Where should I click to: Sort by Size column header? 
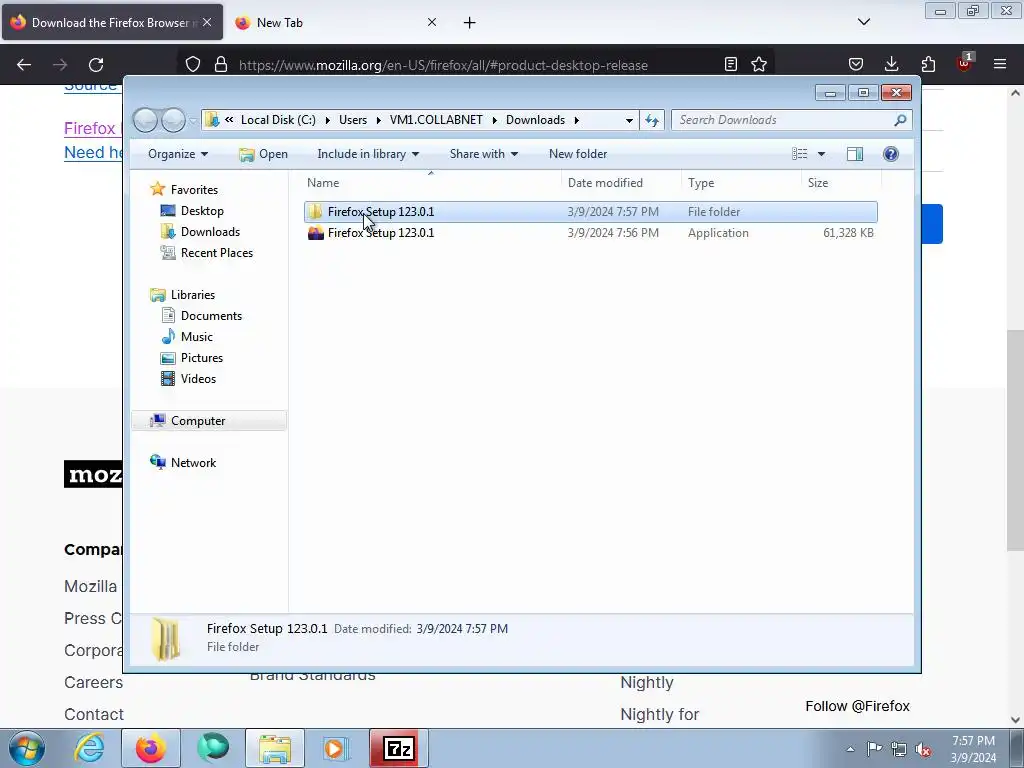[x=842, y=183]
